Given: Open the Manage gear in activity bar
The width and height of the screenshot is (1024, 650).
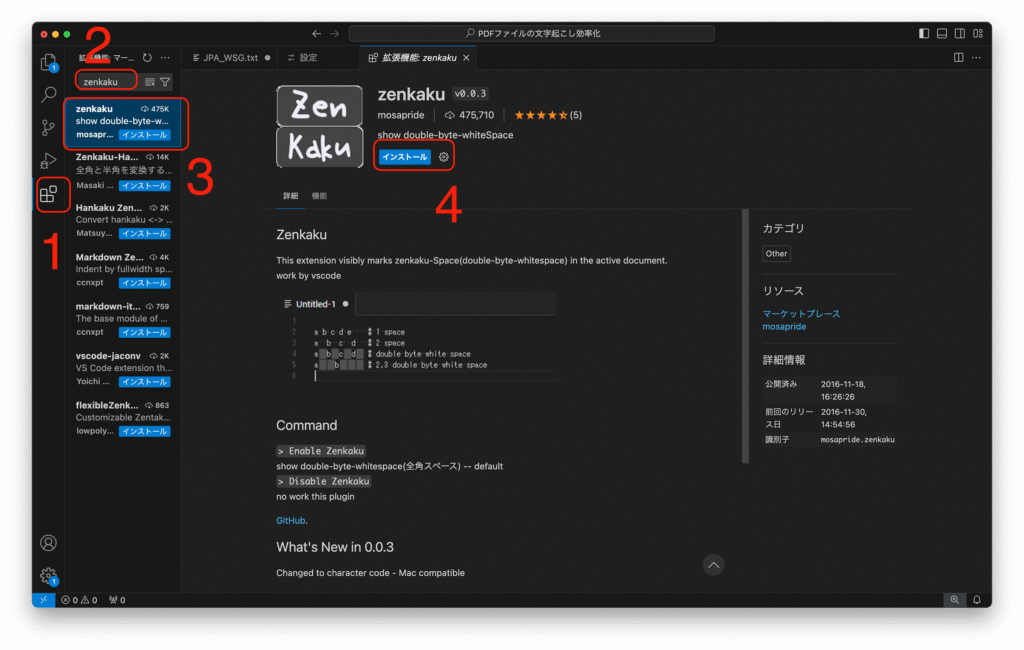Looking at the screenshot, I should (48, 576).
